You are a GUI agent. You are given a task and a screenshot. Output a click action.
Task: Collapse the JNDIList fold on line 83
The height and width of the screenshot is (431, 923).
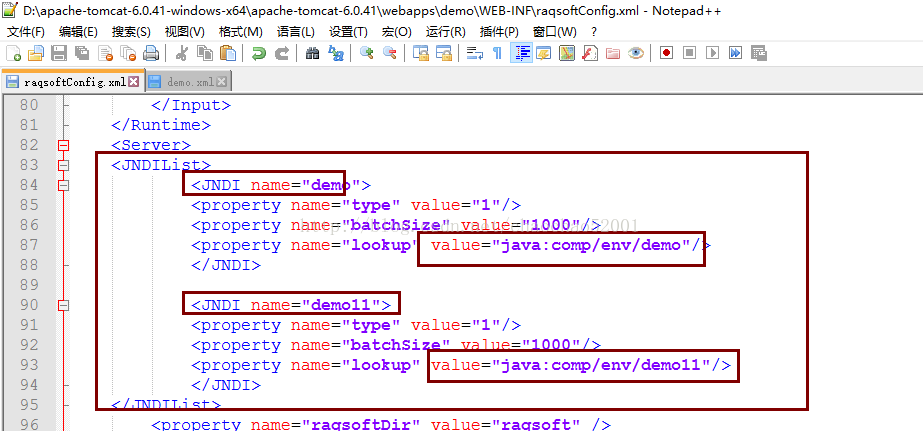click(64, 165)
